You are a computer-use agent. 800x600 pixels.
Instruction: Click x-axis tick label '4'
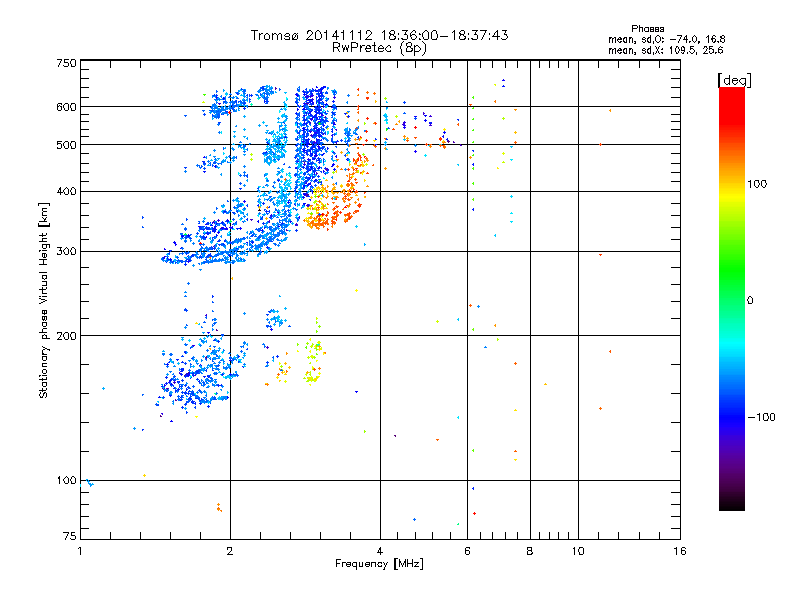click(x=380, y=551)
